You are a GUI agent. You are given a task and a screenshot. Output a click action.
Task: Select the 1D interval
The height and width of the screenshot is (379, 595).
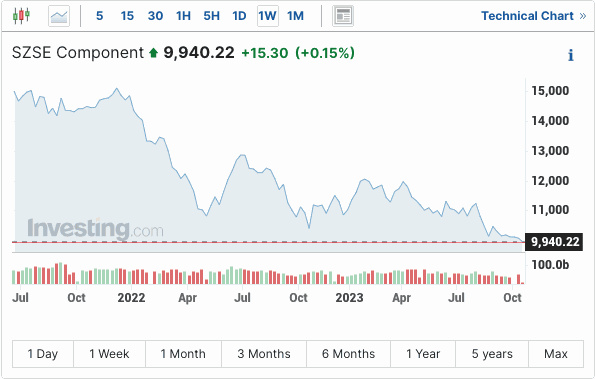click(239, 16)
